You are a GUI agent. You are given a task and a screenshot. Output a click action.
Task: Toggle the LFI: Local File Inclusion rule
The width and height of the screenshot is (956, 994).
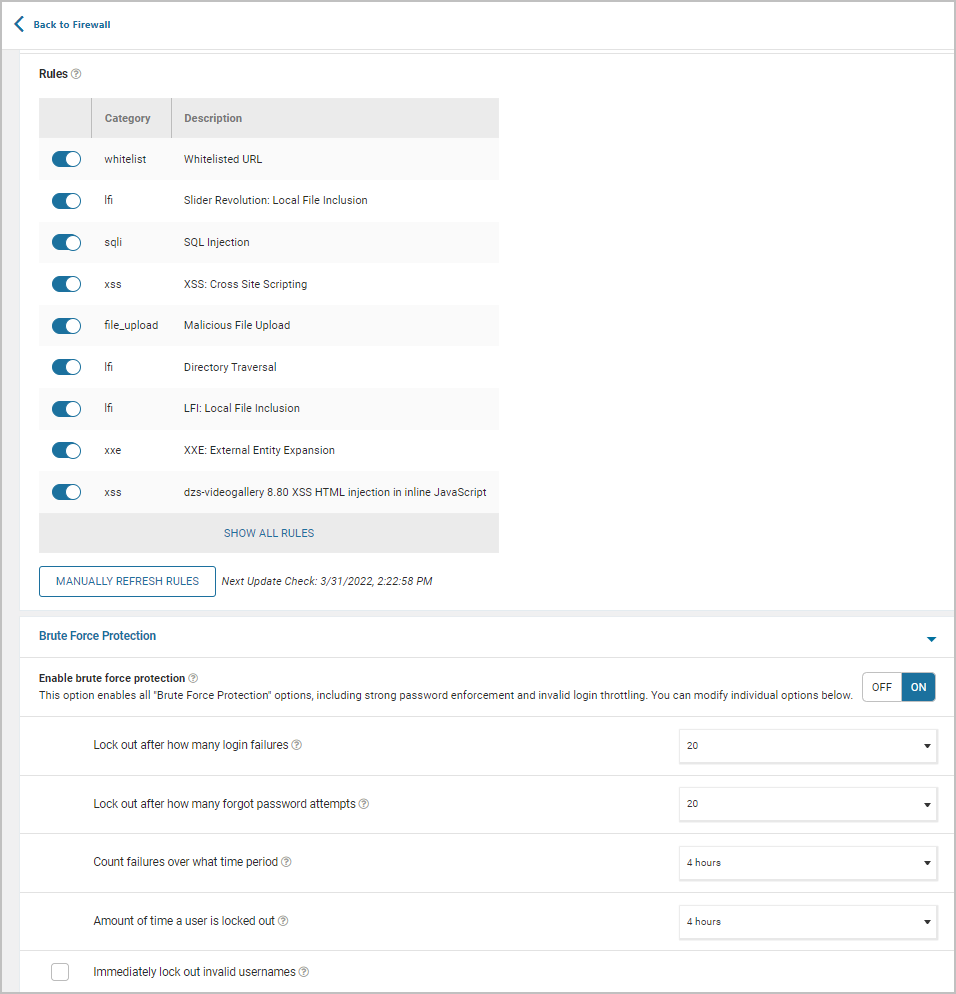point(67,409)
